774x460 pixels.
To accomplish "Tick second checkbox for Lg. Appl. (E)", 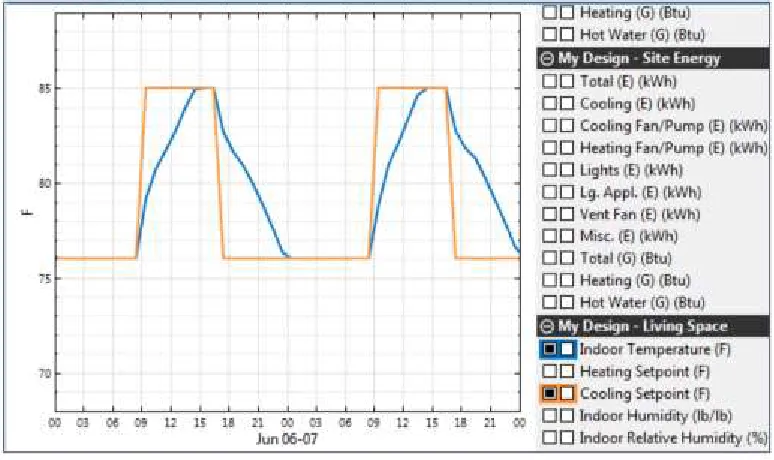I will click(x=567, y=192).
